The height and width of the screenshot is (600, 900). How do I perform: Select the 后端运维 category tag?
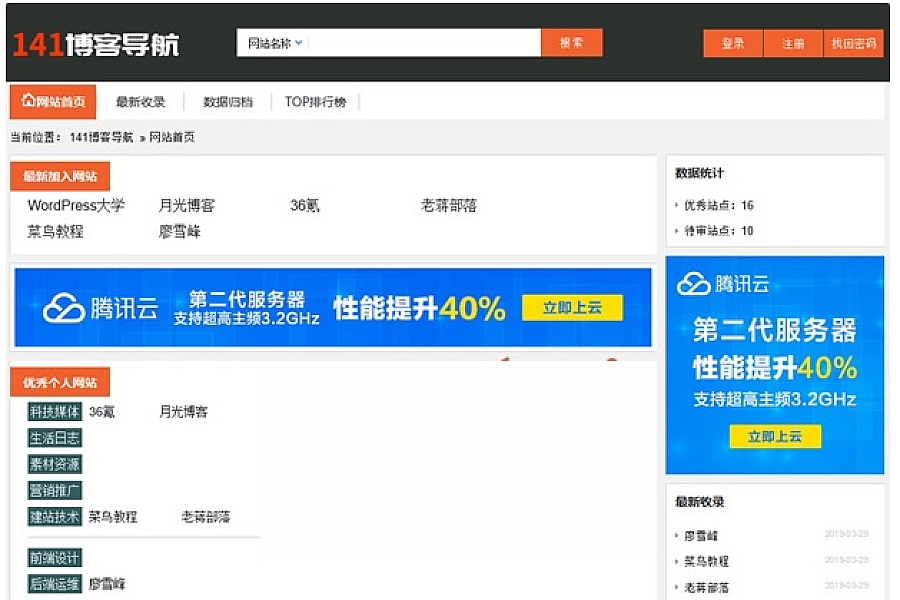tap(54, 584)
